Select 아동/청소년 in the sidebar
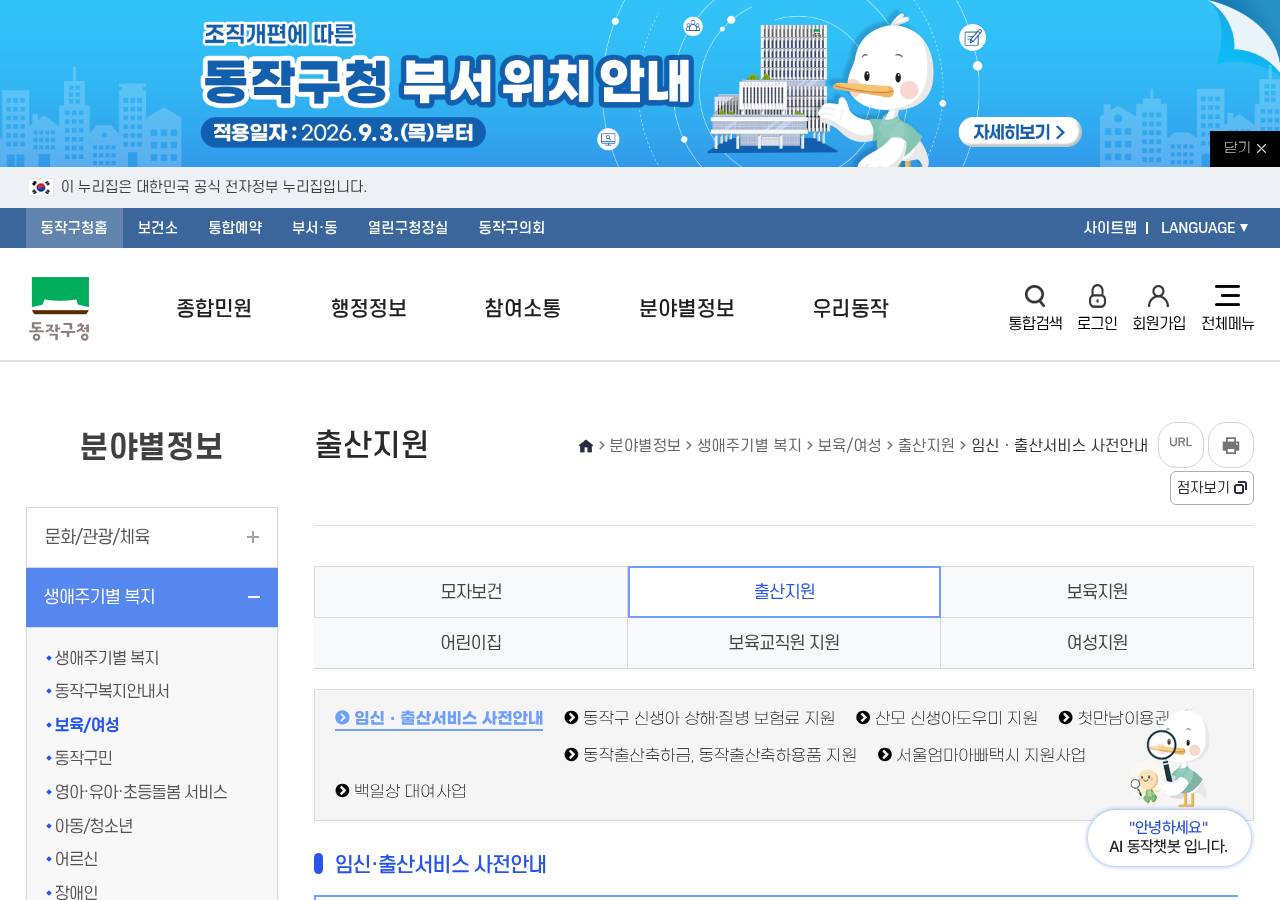The height and width of the screenshot is (900, 1280). [x=94, y=826]
